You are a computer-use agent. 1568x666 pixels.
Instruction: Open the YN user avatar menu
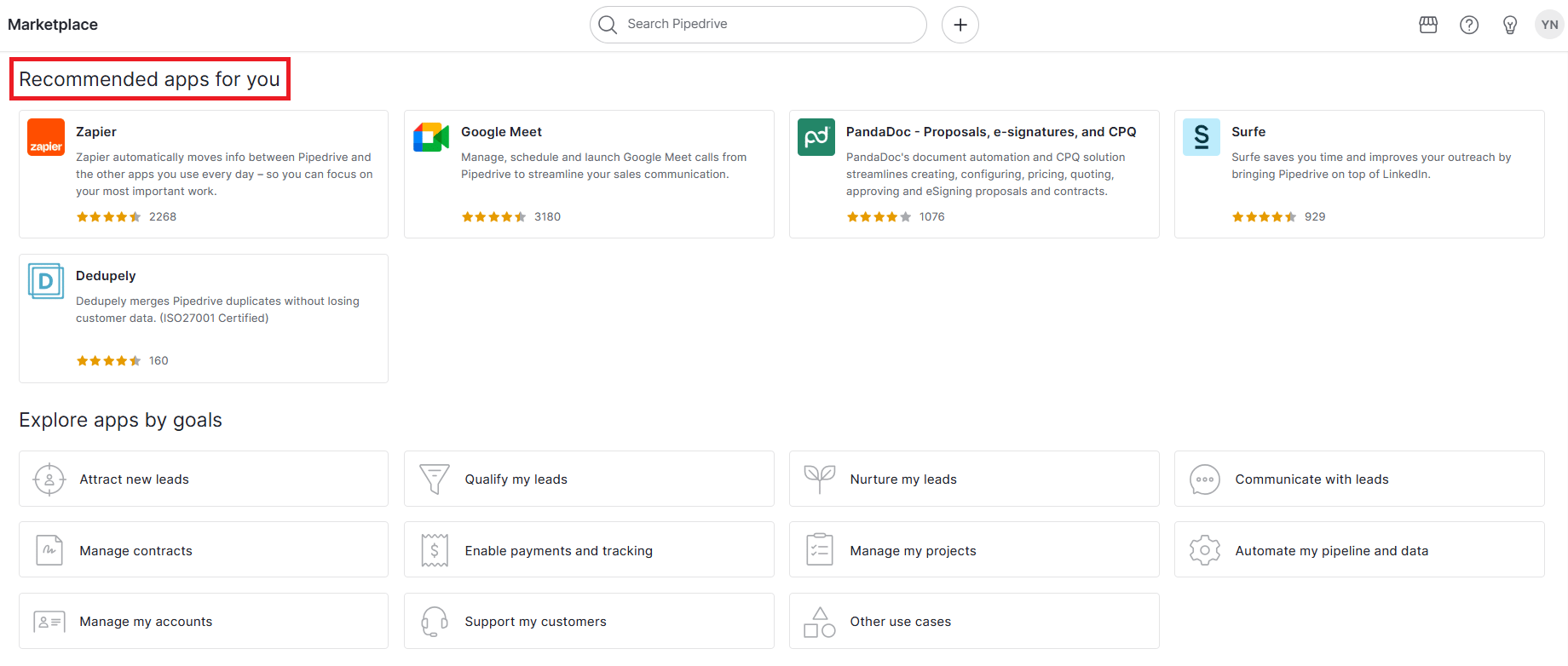(1550, 25)
